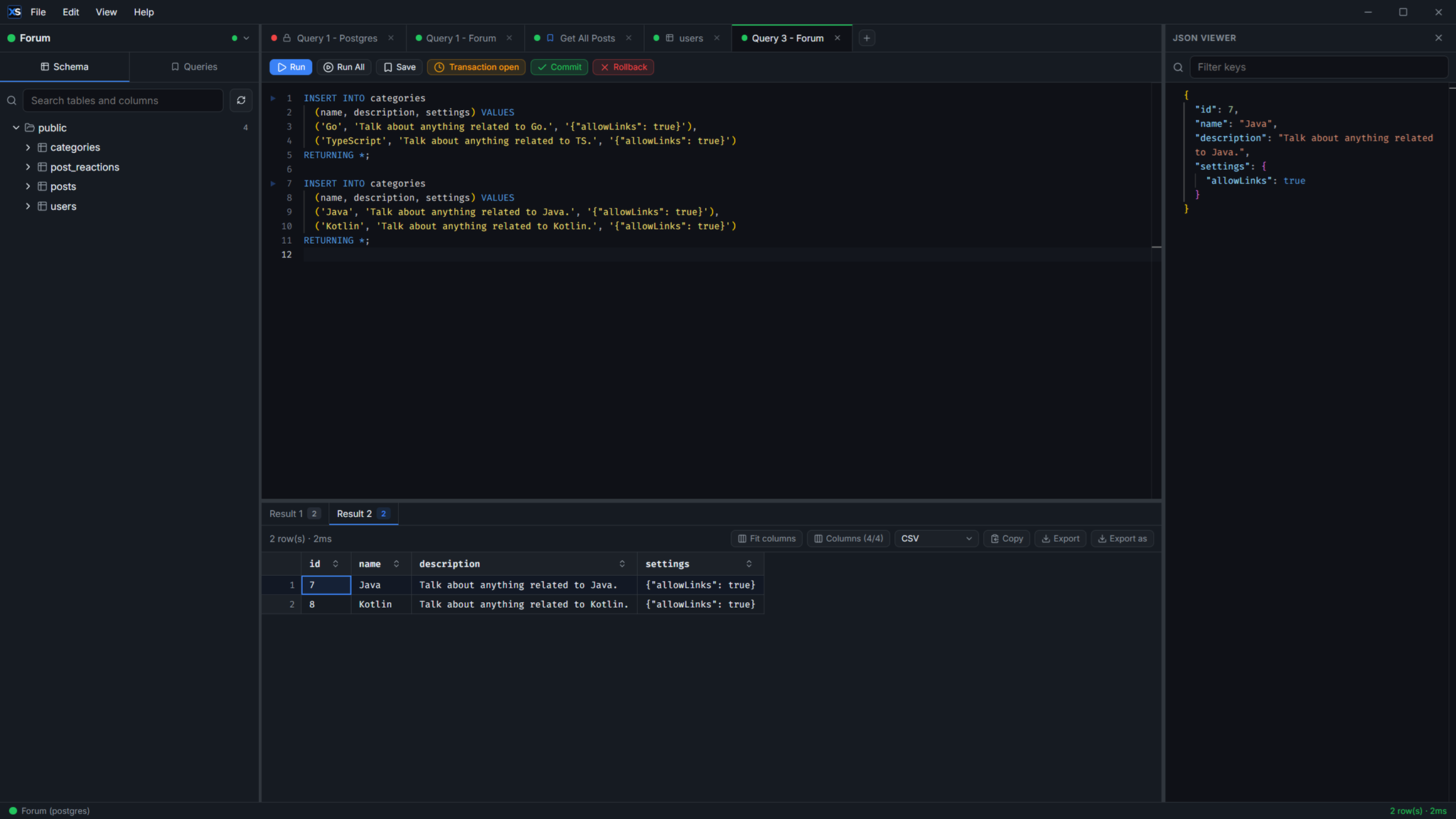Open the Forum connection dropdown chevron
The image size is (1456, 819).
tap(246, 38)
